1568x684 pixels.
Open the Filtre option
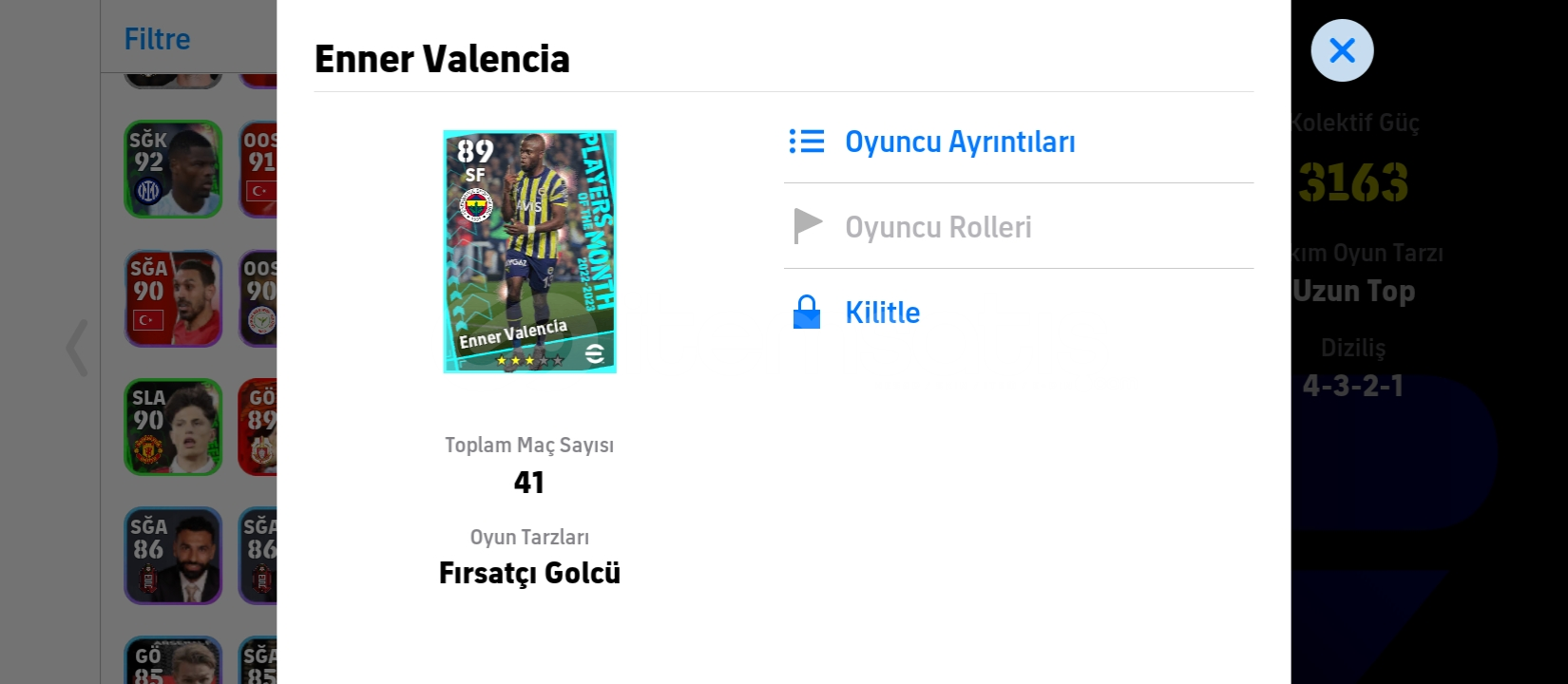tap(158, 39)
